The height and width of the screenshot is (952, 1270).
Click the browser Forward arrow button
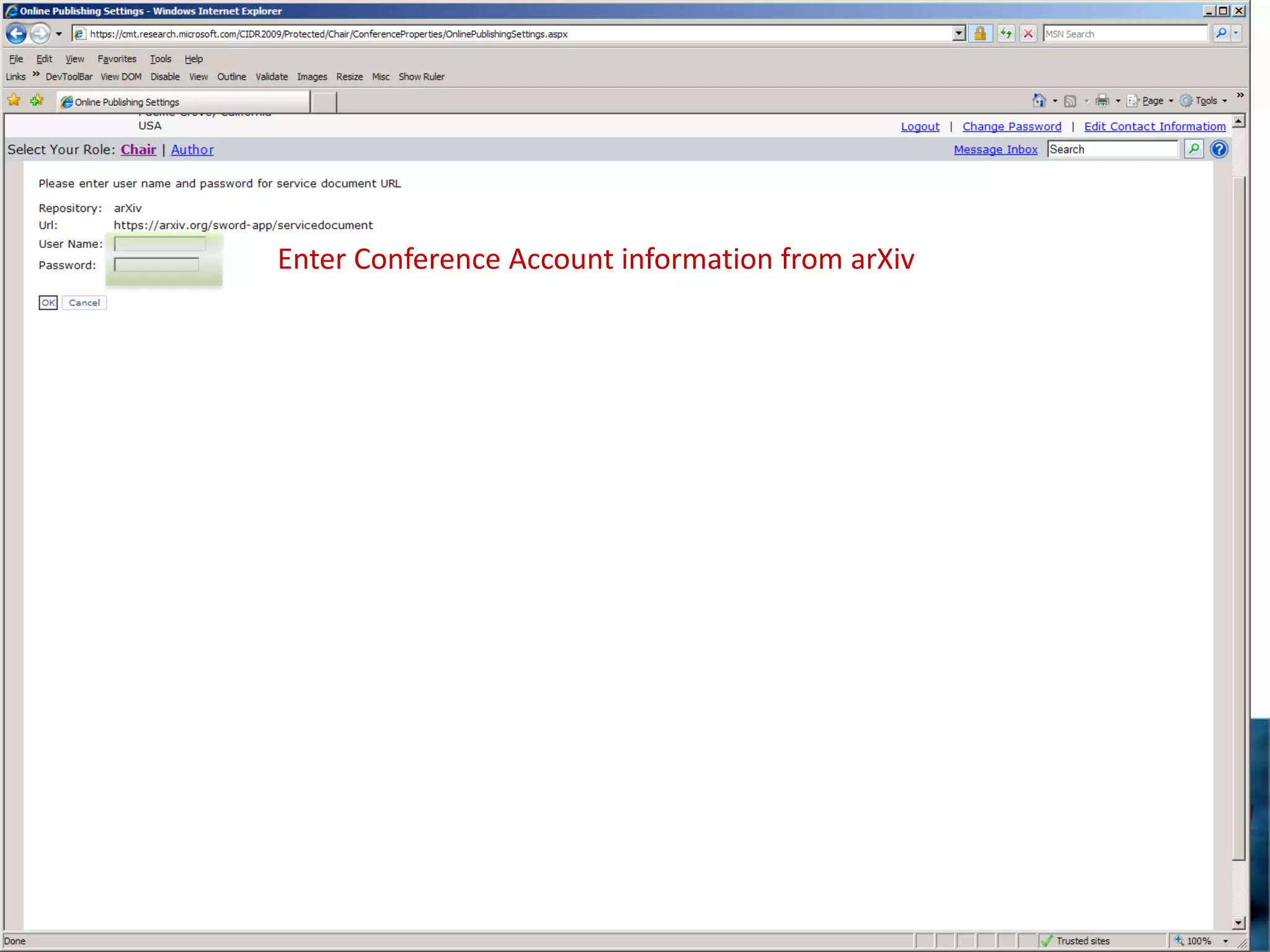click(40, 33)
